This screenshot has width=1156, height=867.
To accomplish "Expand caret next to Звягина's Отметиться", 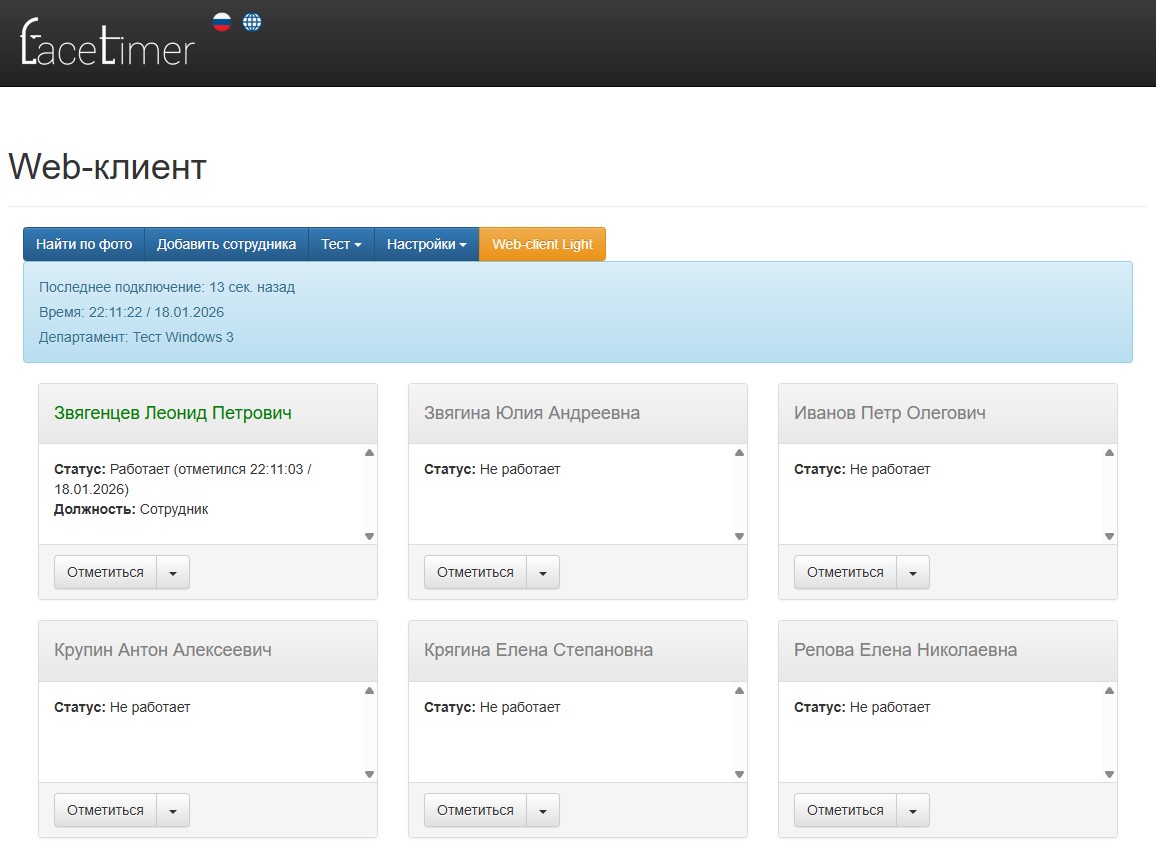I will click(x=543, y=573).
